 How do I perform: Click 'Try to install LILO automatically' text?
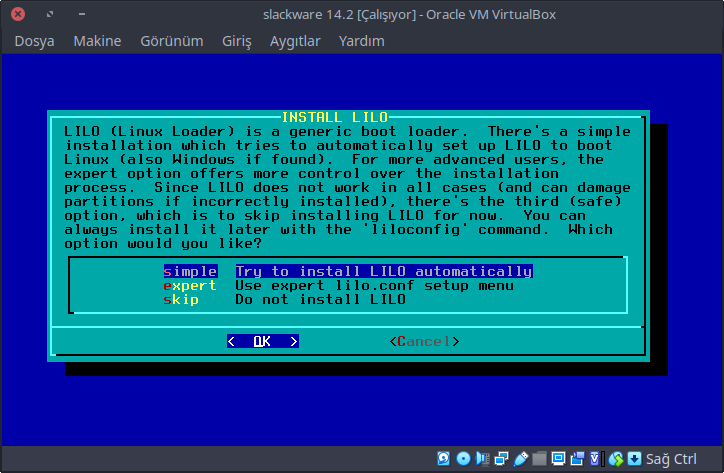tap(384, 272)
